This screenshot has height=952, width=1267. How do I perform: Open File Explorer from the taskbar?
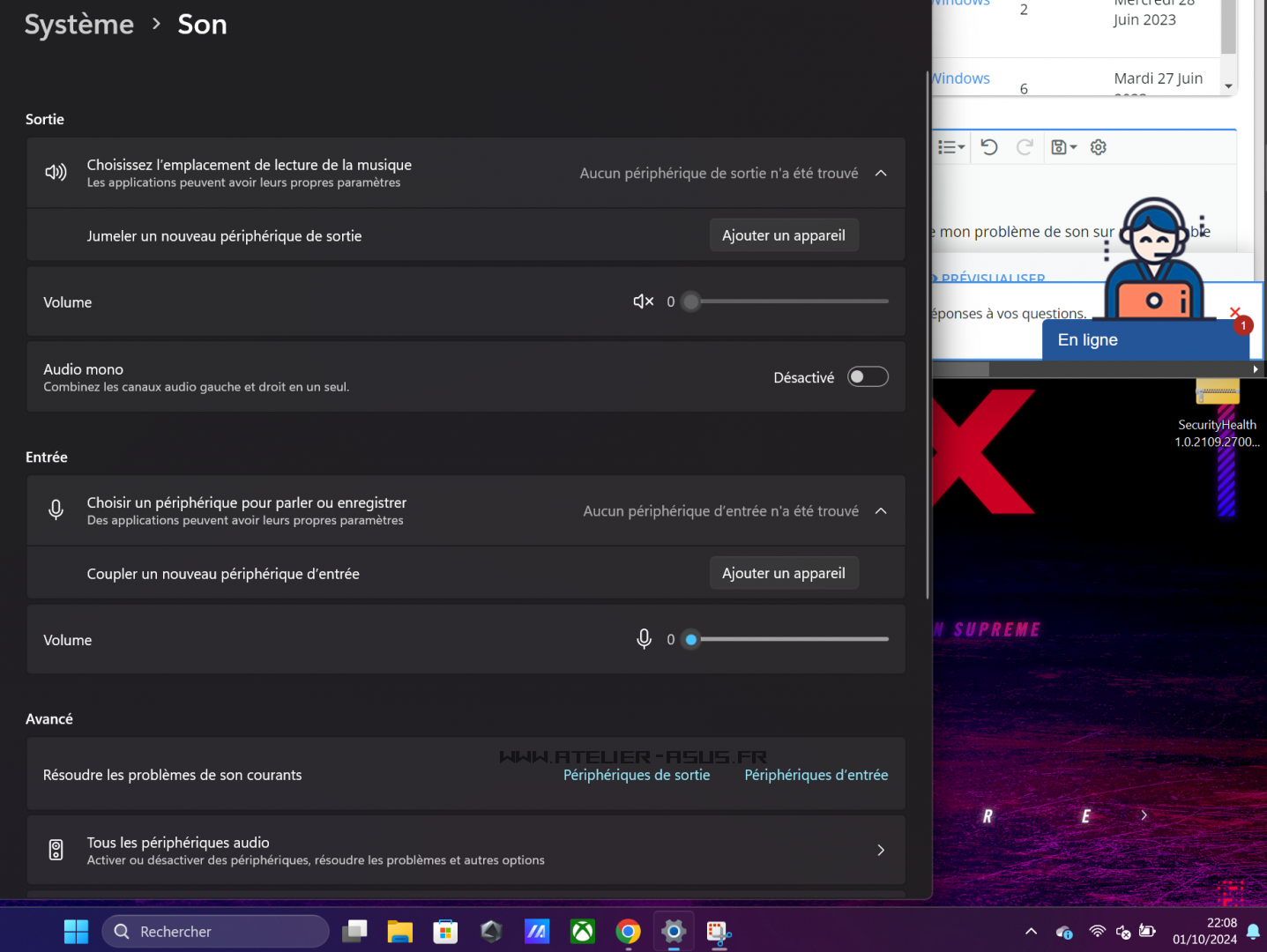[399, 931]
